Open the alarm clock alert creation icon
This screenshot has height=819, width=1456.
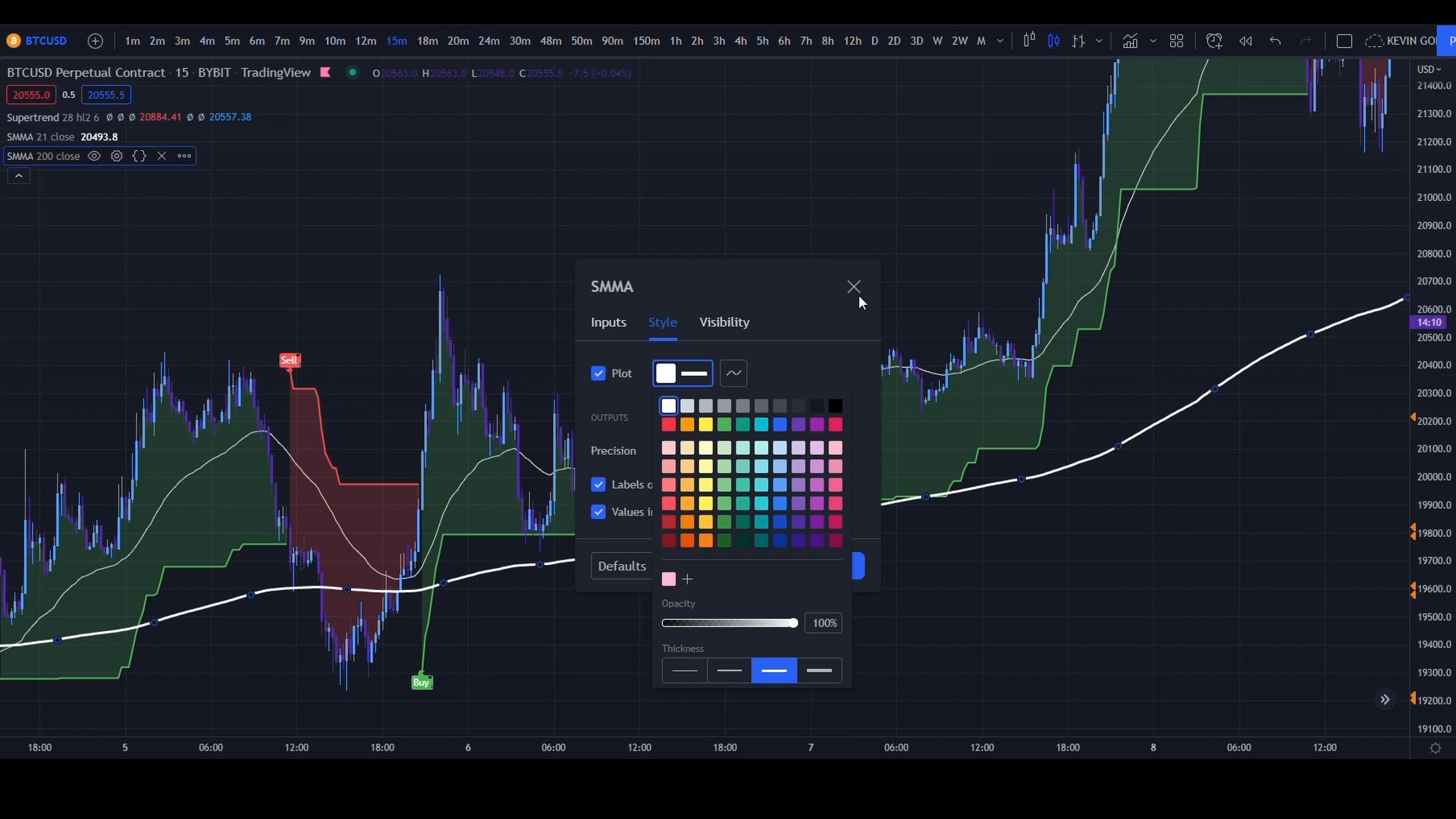click(x=1214, y=41)
